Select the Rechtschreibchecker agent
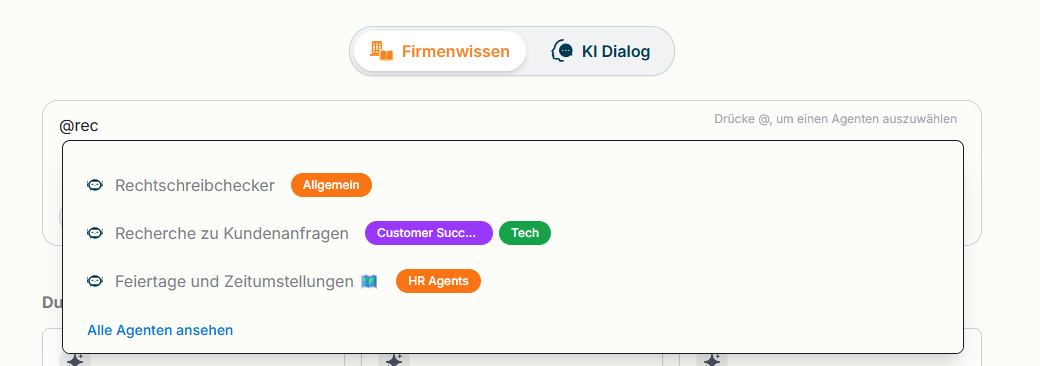 [x=194, y=185]
